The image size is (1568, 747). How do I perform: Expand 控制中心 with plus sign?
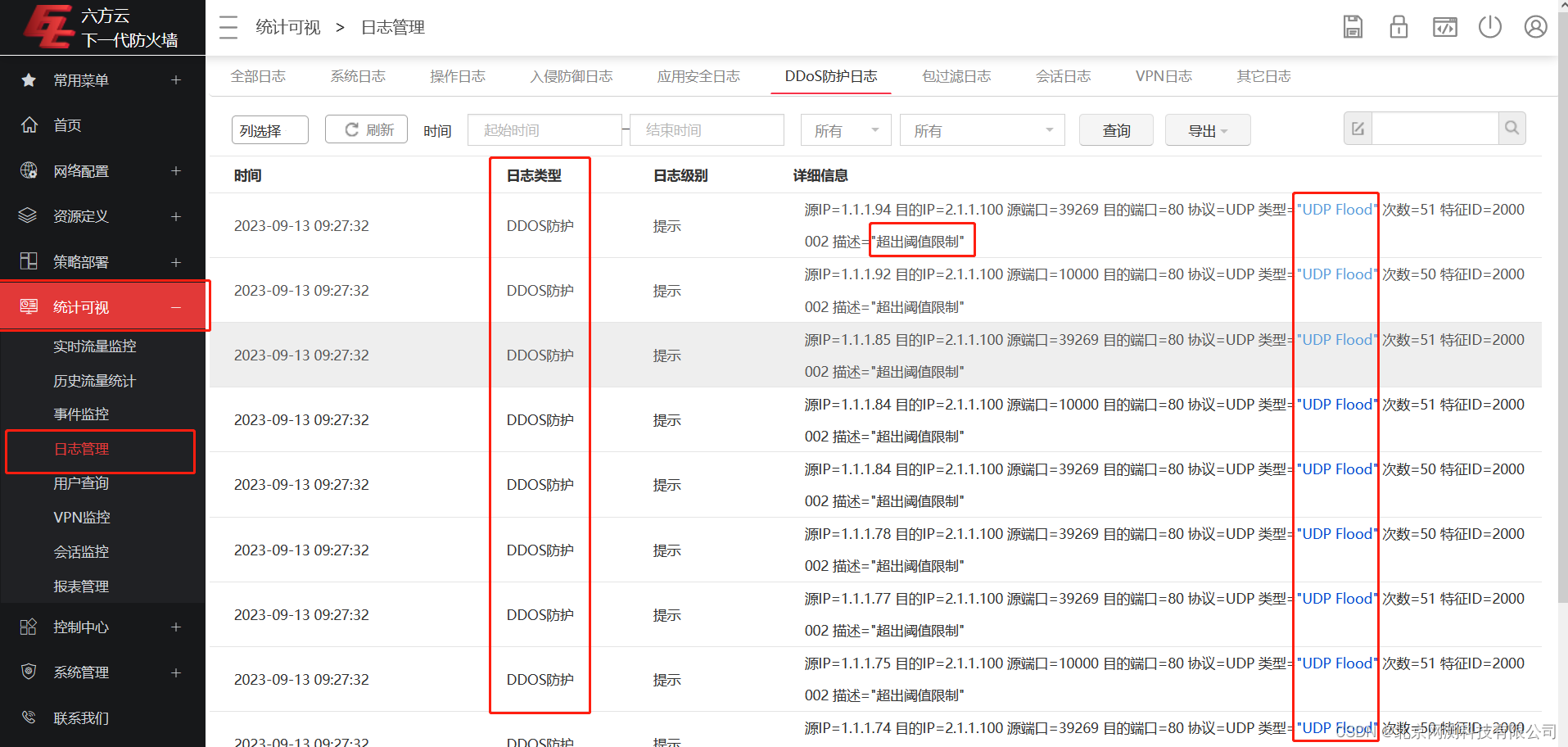176,627
